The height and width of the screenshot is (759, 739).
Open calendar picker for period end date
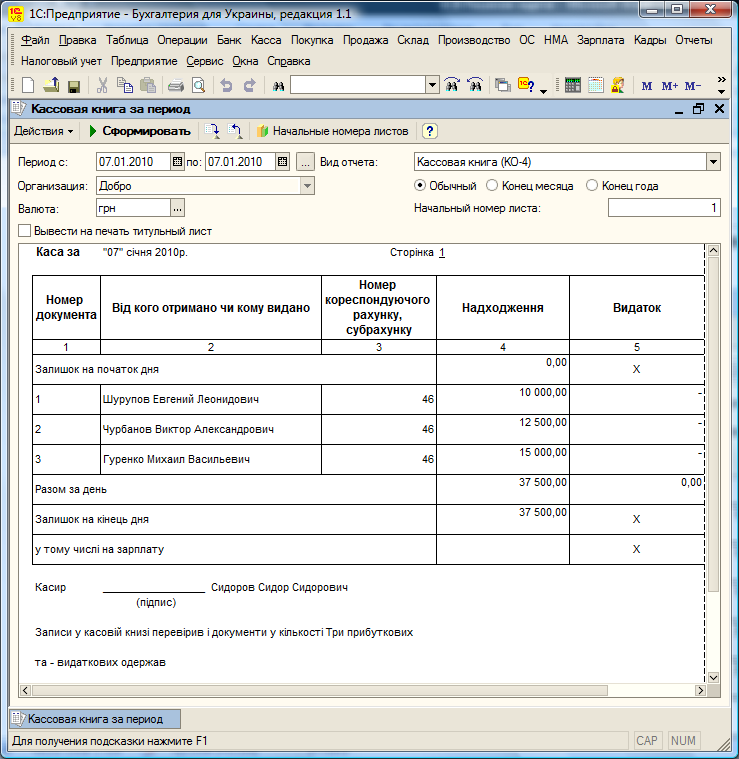(x=283, y=162)
